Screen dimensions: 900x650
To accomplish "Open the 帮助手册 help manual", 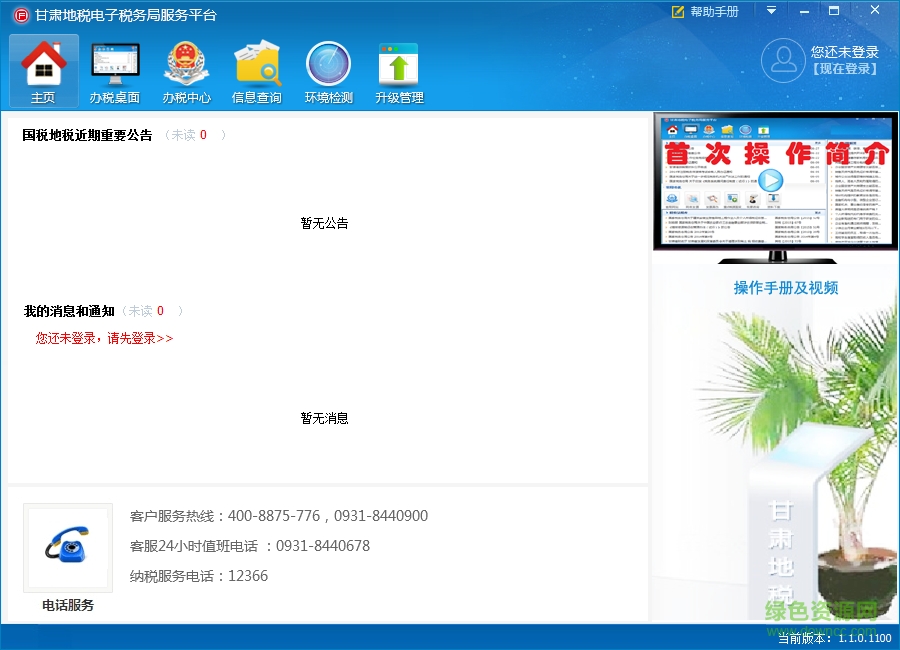I will [703, 12].
